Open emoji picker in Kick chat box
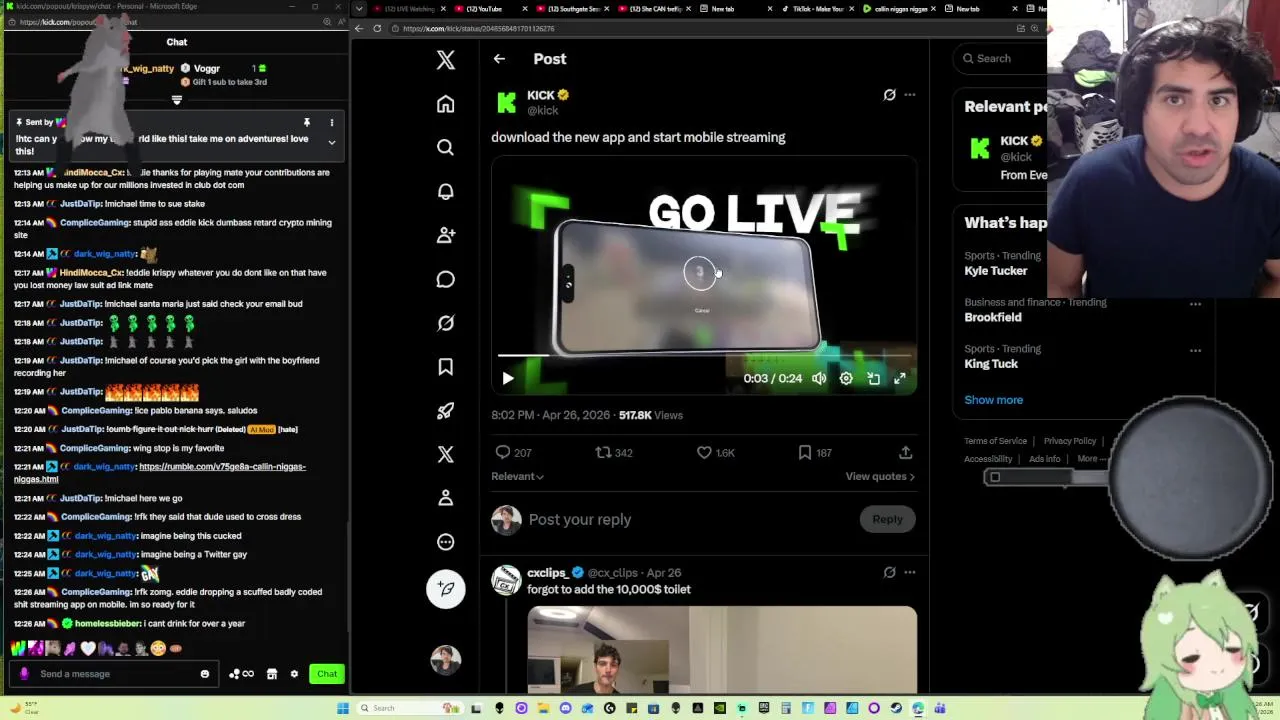The height and width of the screenshot is (720, 1280). pyautogui.click(x=205, y=674)
